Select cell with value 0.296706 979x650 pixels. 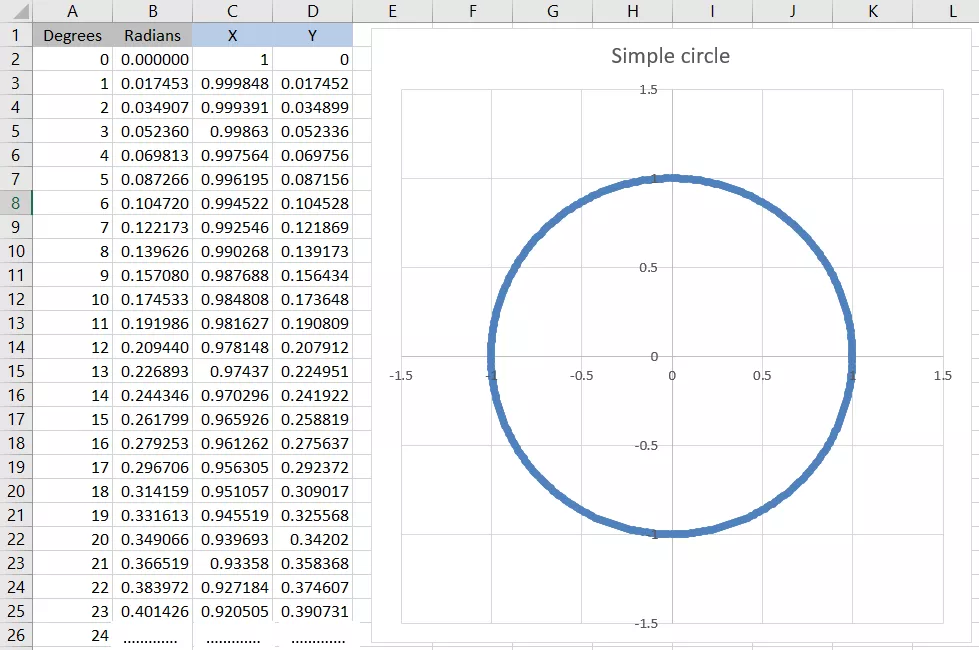point(152,467)
